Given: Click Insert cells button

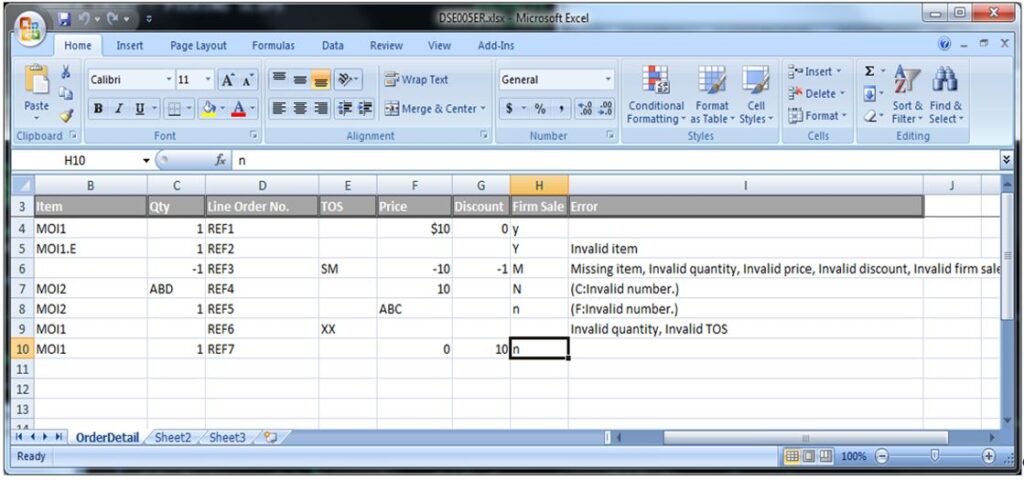Looking at the screenshot, I should (816, 72).
